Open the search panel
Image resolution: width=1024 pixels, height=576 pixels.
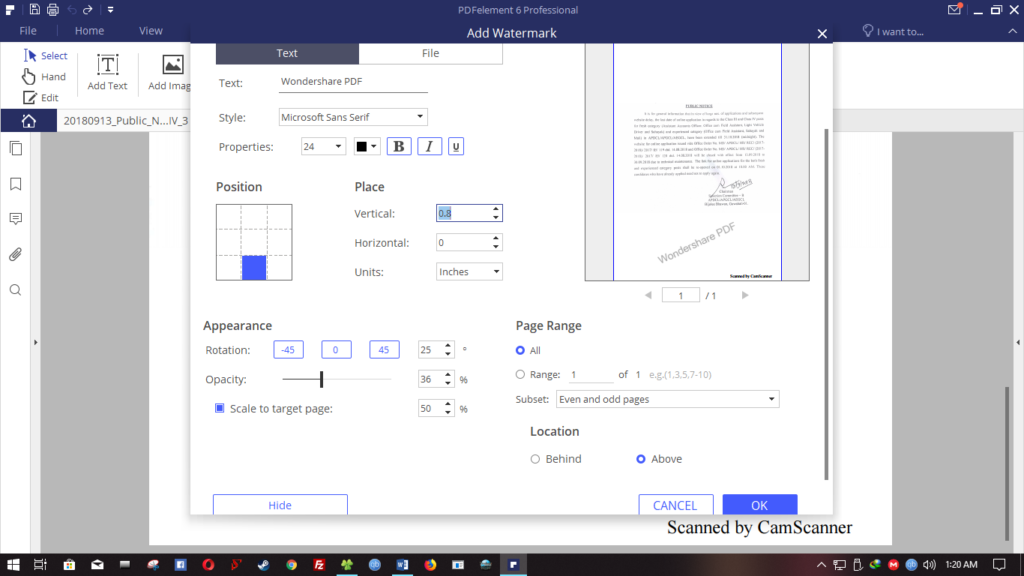coord(16,290)
